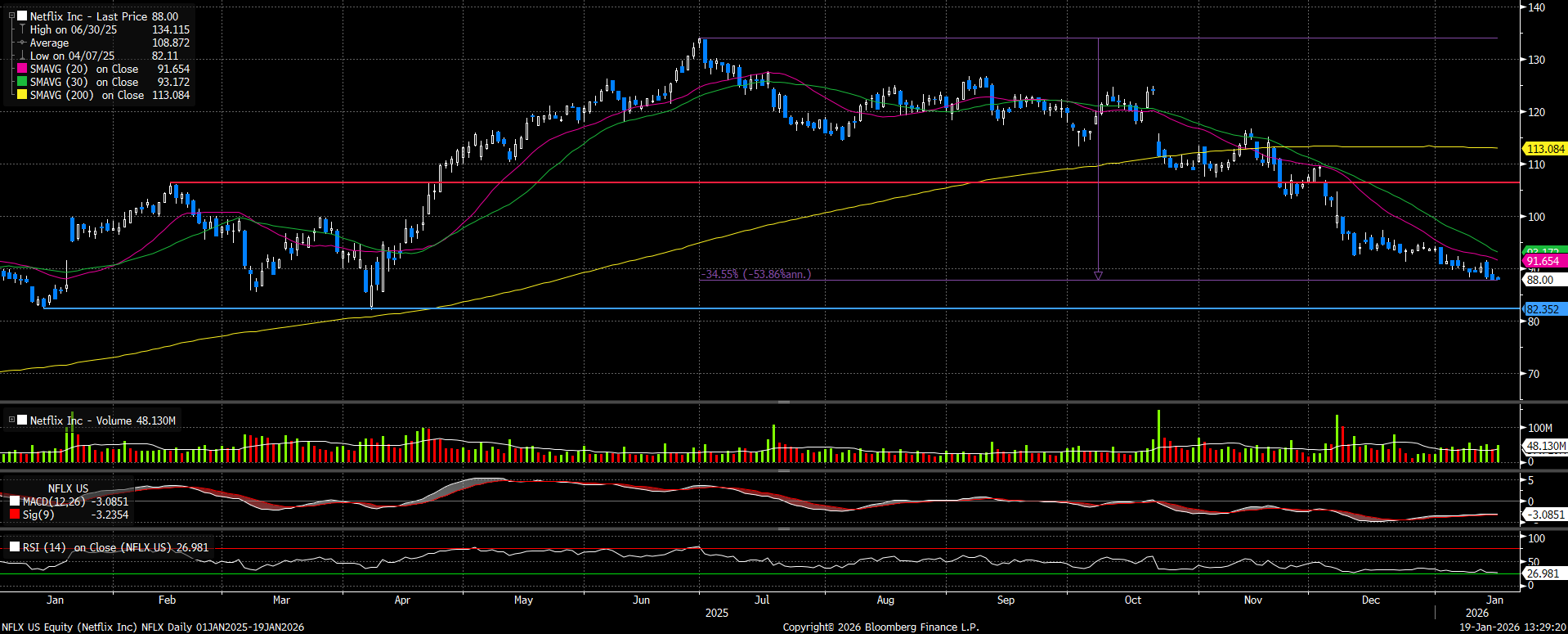Click the white RSI (14) legend swatch

coord(15,547)
